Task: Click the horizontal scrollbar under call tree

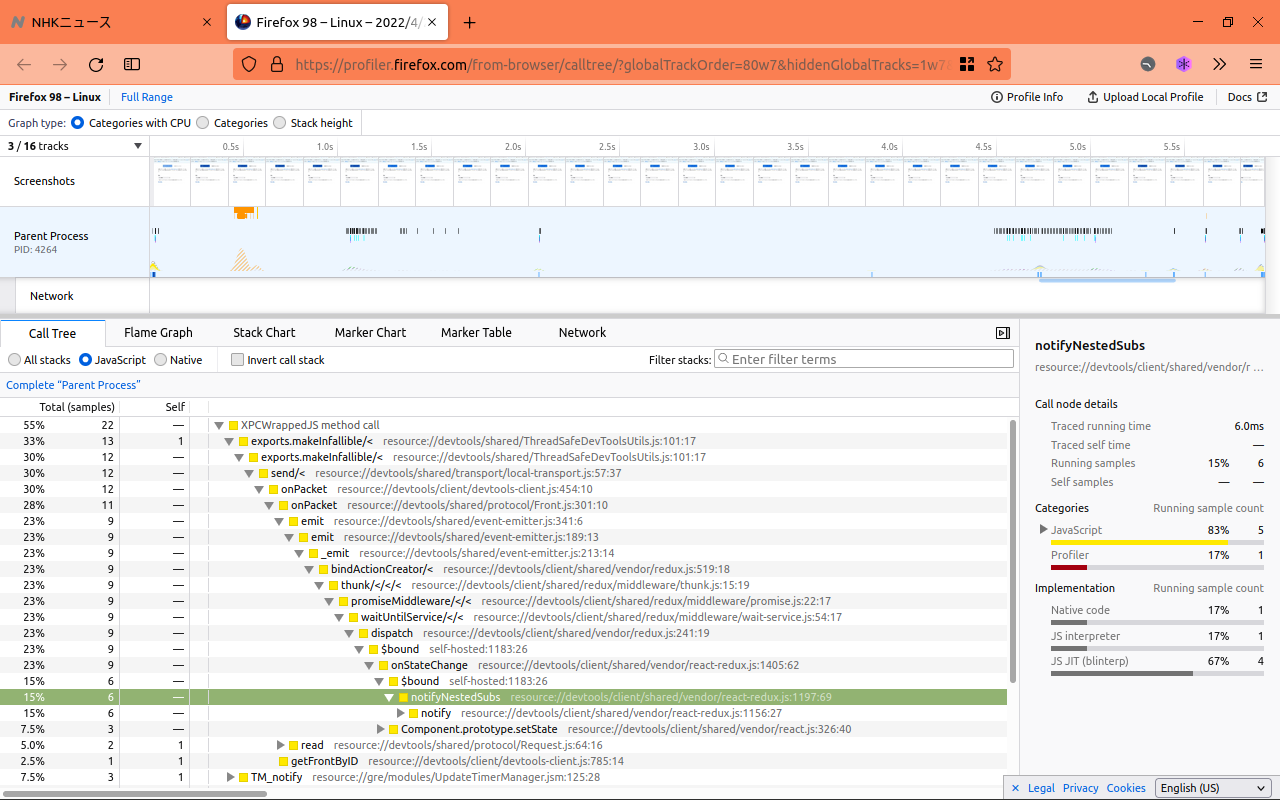Action: [135, 793]
